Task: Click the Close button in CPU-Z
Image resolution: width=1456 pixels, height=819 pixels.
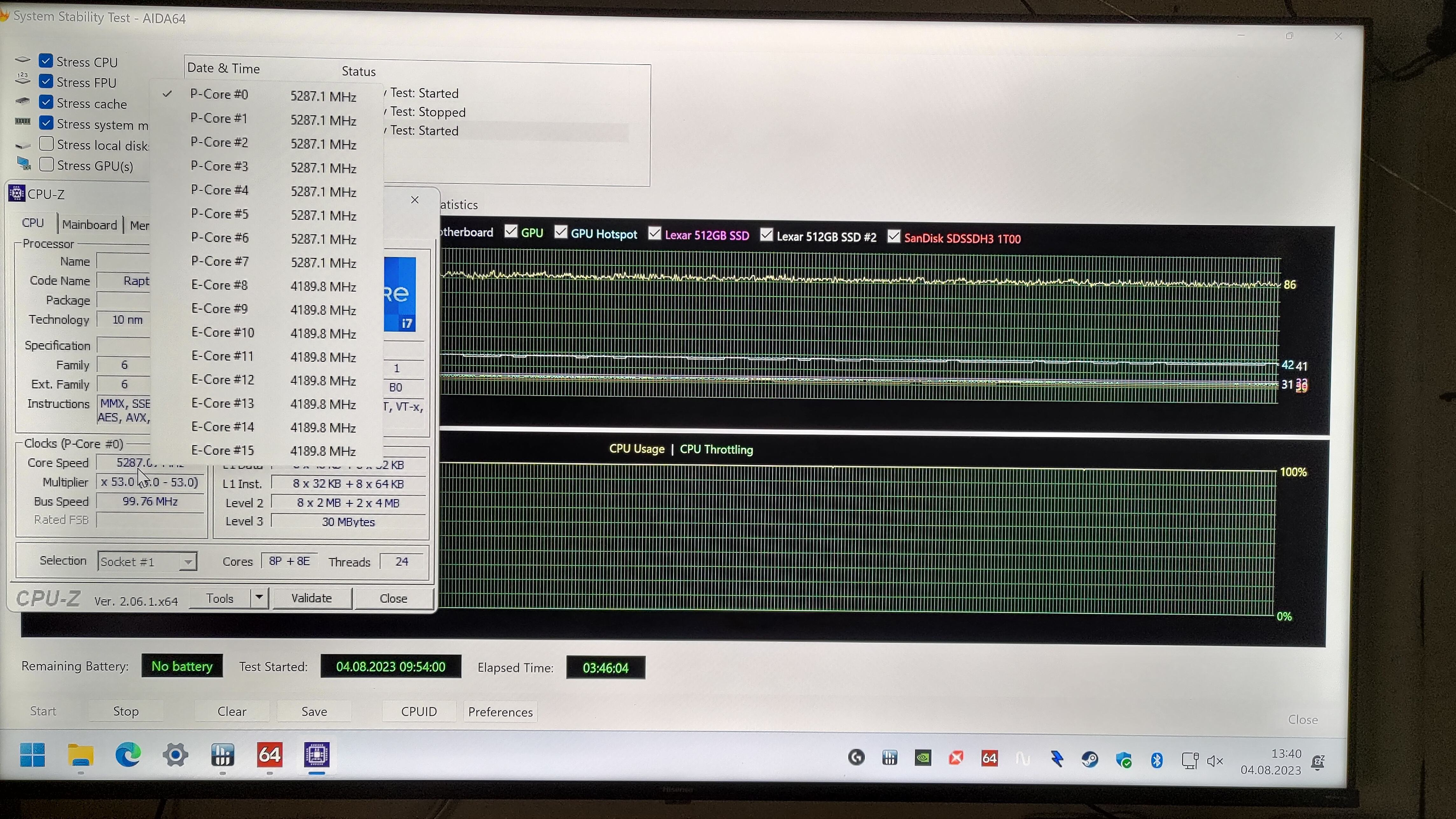Action: click(393, 598)
